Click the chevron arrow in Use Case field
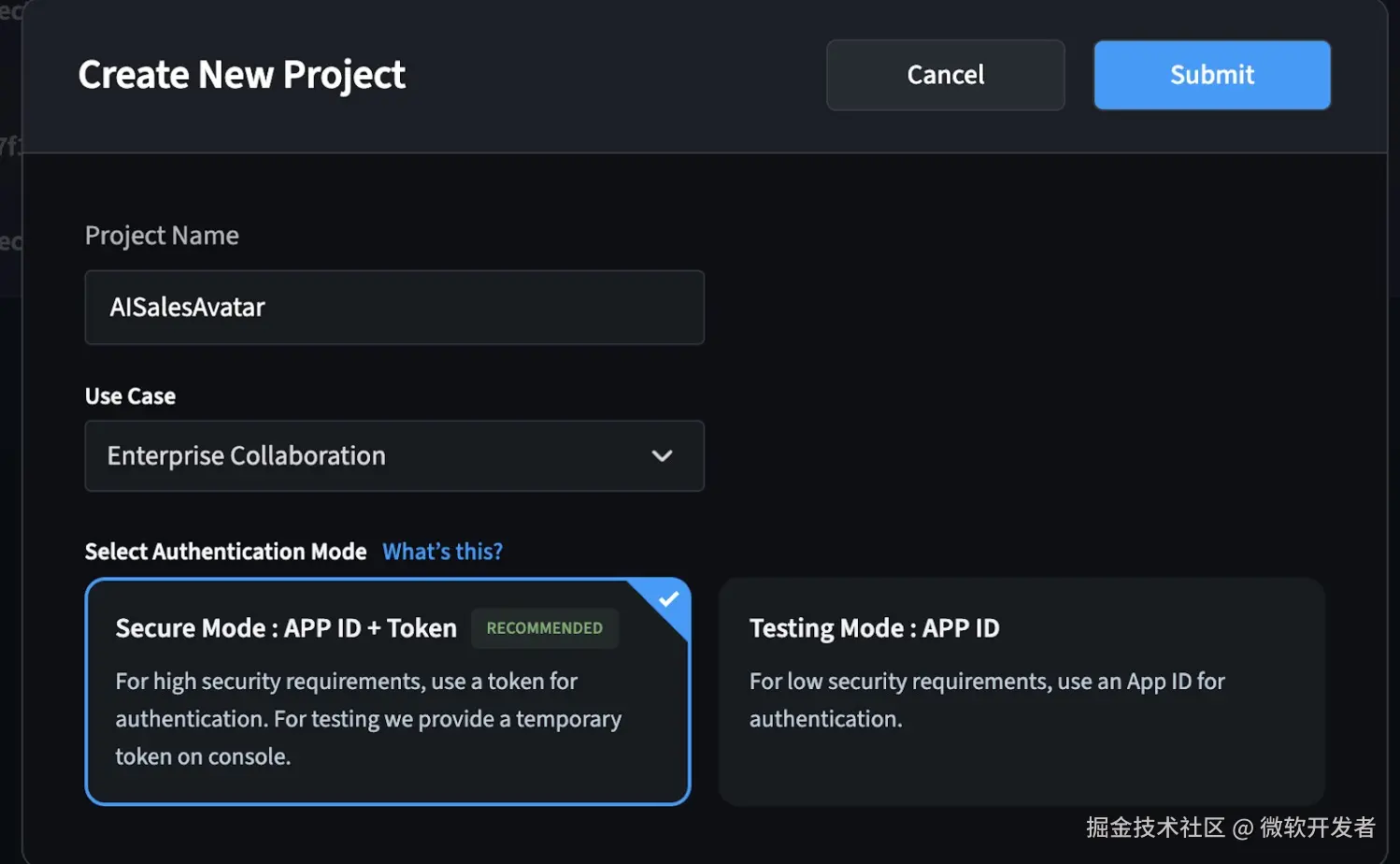Screen dimensions: 1400x864 pyautogui.click(x=662, y=456)
